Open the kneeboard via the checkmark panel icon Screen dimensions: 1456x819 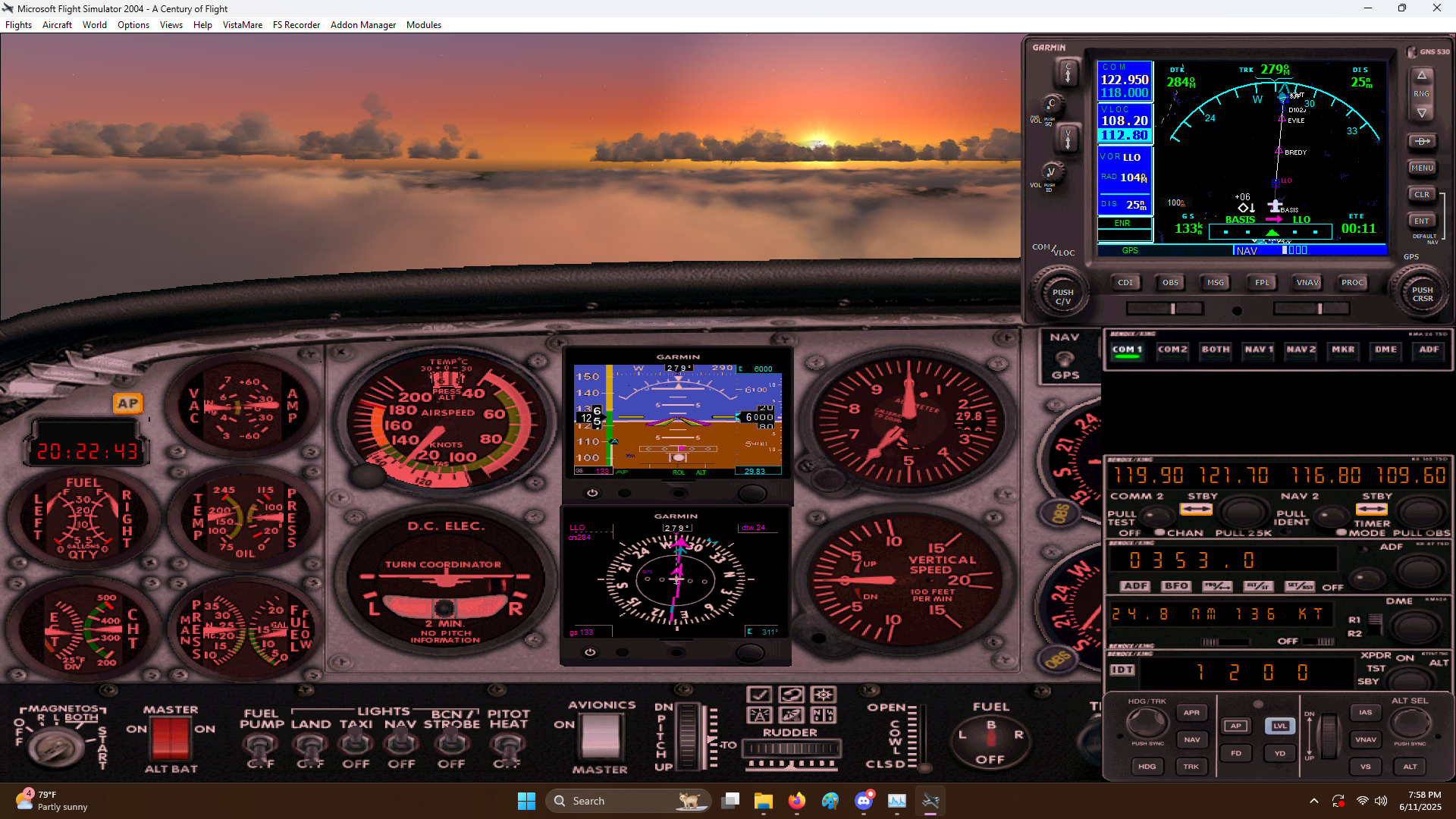(759, 695)
